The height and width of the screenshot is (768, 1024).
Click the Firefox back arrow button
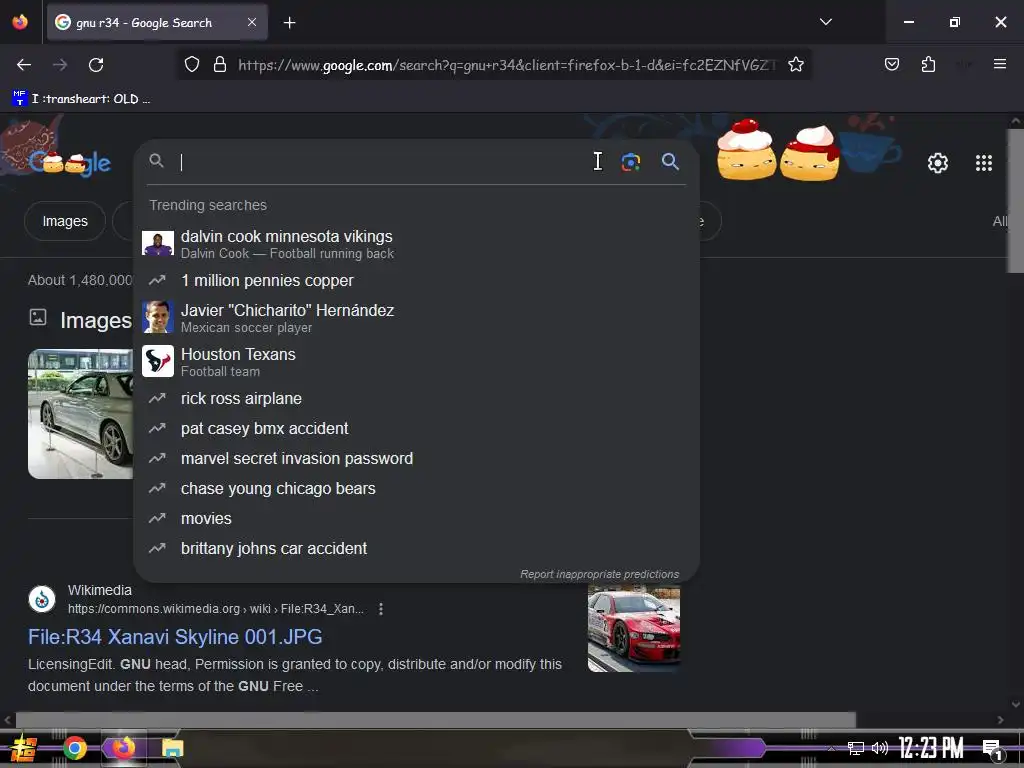coord(24,65)
